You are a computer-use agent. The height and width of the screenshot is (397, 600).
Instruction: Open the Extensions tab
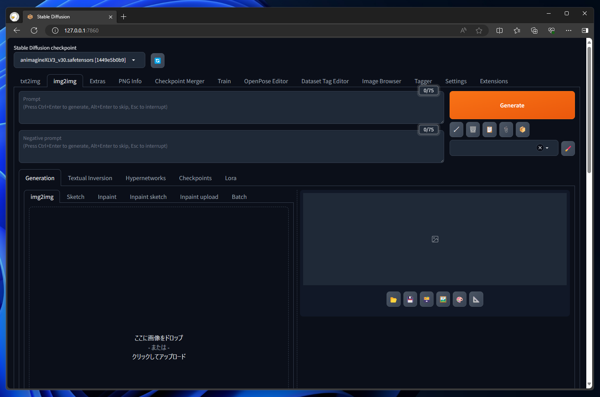pos(494,81)
